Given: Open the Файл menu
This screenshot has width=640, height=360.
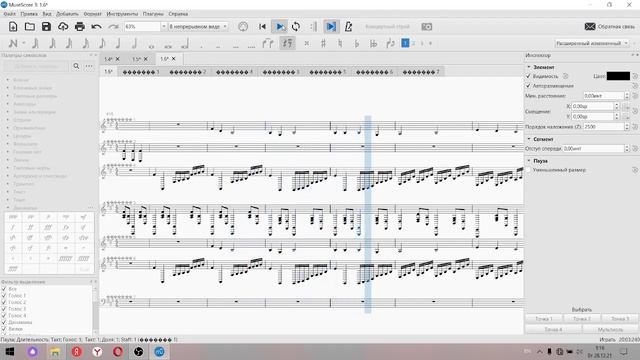Looking at the screenshot, I should [x=9, y=13].
